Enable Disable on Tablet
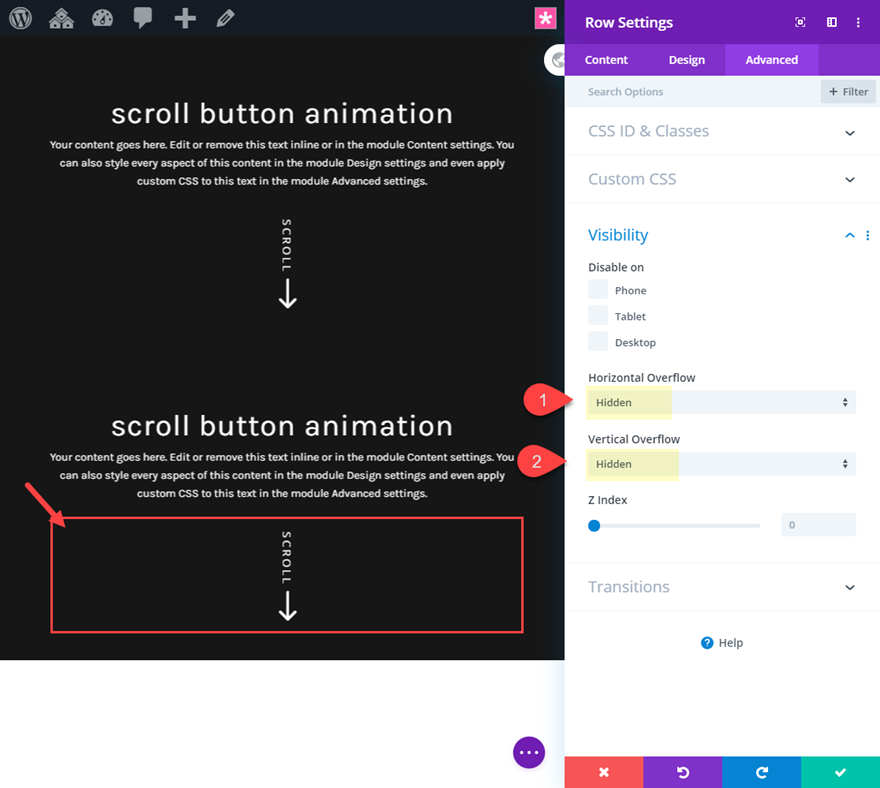Screen dimensions: 880x788 coord(599,315)
